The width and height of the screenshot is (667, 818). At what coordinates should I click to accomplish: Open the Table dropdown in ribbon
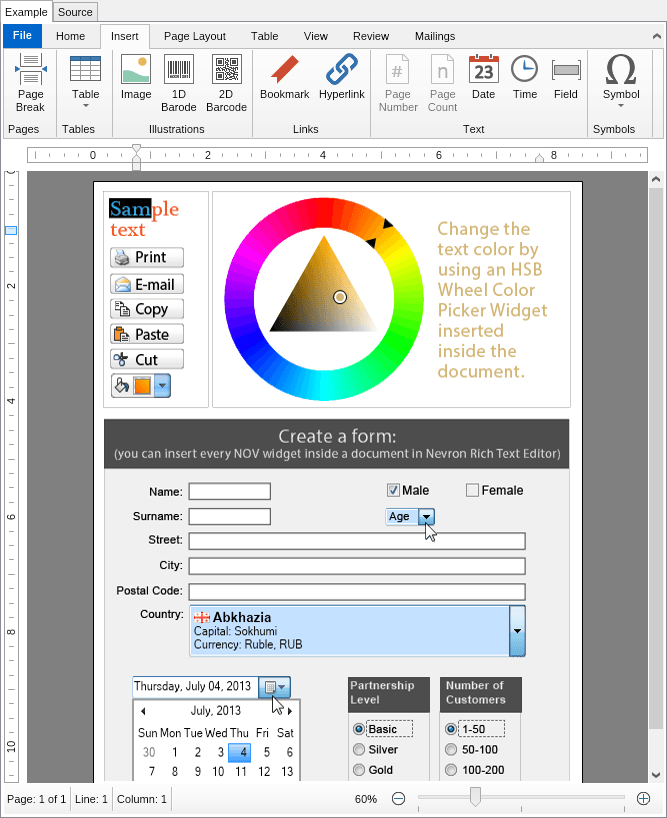coord(85,84)
